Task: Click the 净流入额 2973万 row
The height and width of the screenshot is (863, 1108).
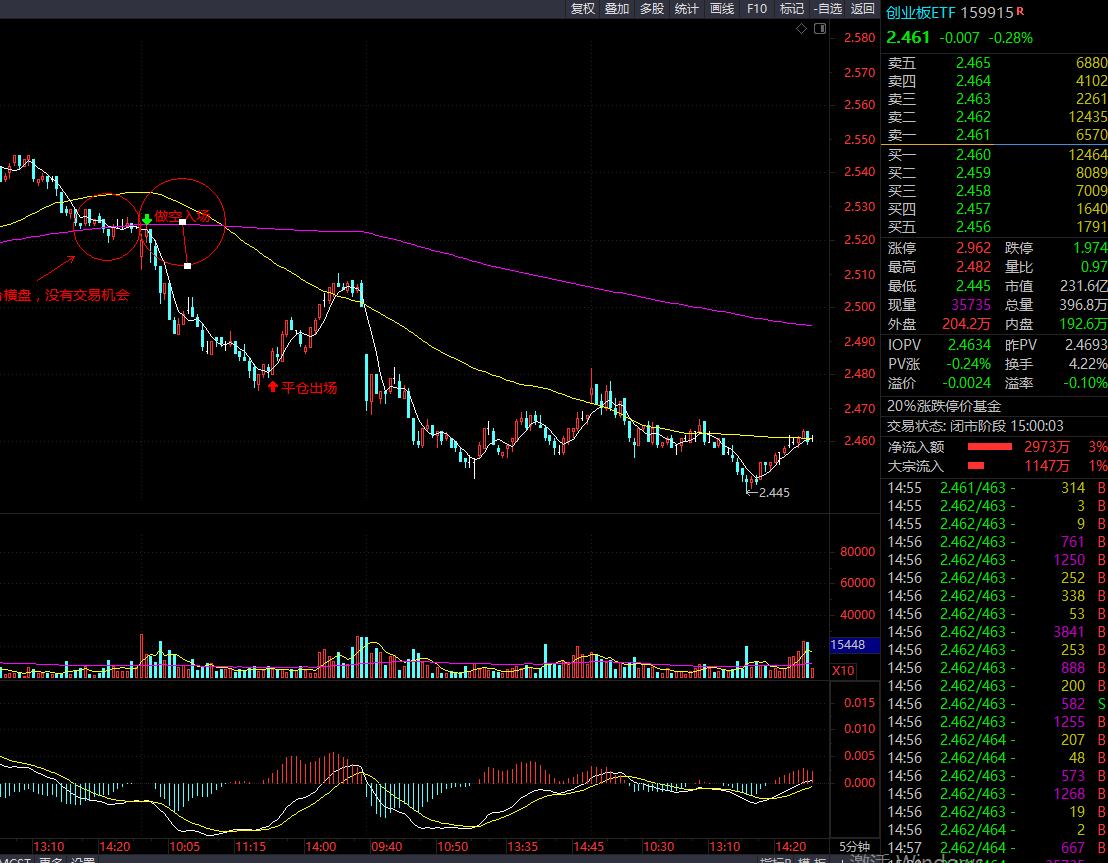Action: click(996, 447)
